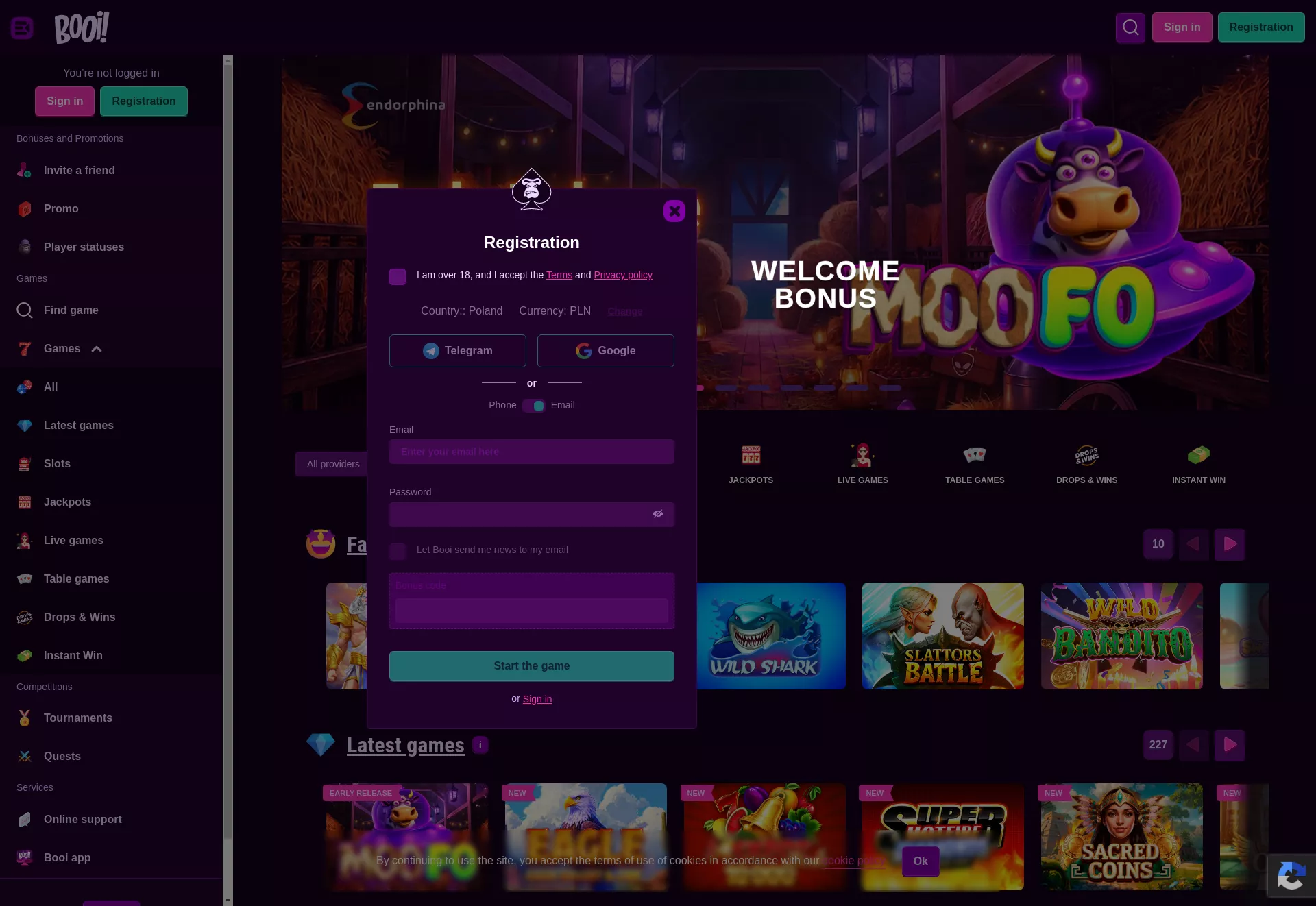Open the Latest games heading link
The image size is (1316, 906).
point(406,745)
